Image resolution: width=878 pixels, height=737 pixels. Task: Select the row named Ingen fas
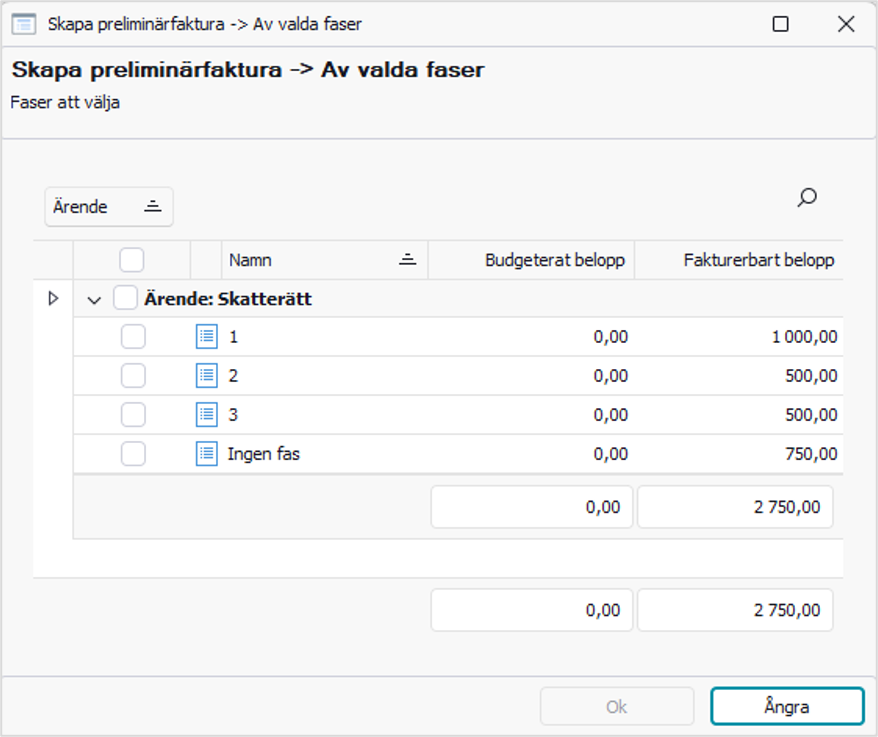(x=458, y=454)
